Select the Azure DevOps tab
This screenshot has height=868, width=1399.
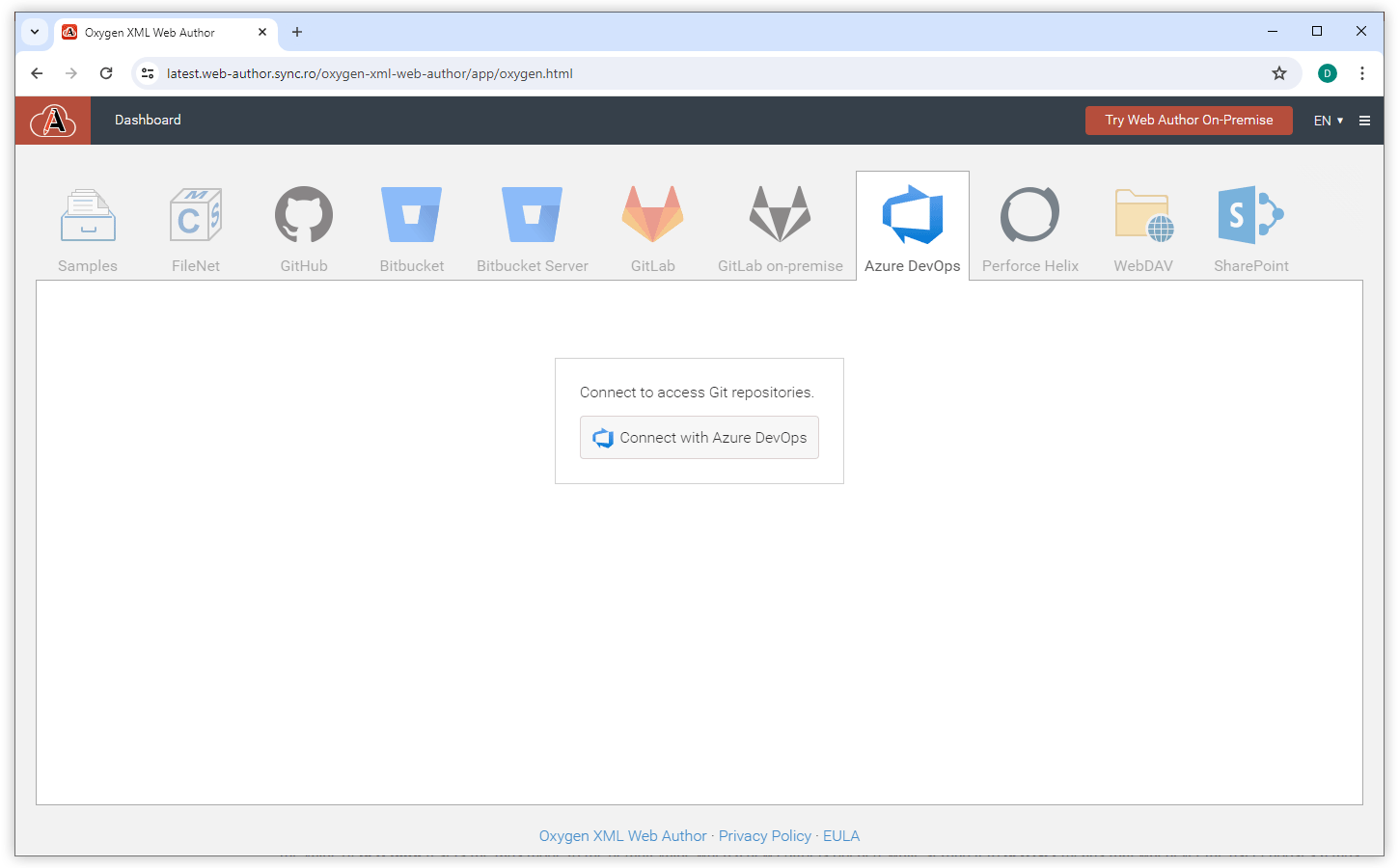pos(912,229)
